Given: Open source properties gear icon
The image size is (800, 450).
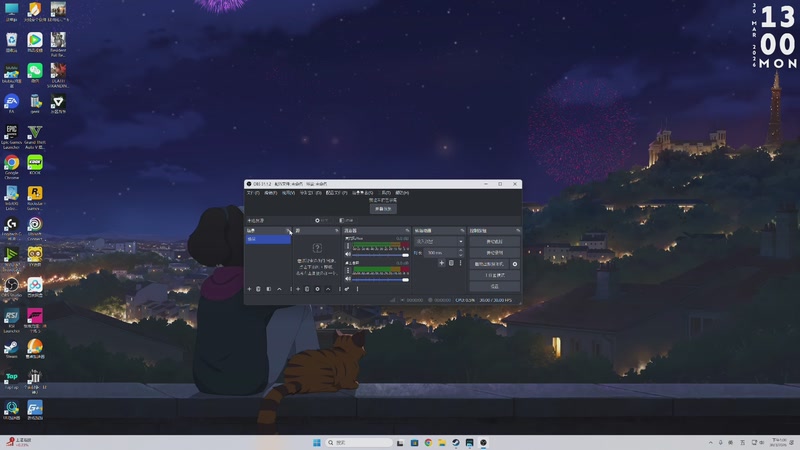Looking at the screenshot, I should tap(317, 289).
